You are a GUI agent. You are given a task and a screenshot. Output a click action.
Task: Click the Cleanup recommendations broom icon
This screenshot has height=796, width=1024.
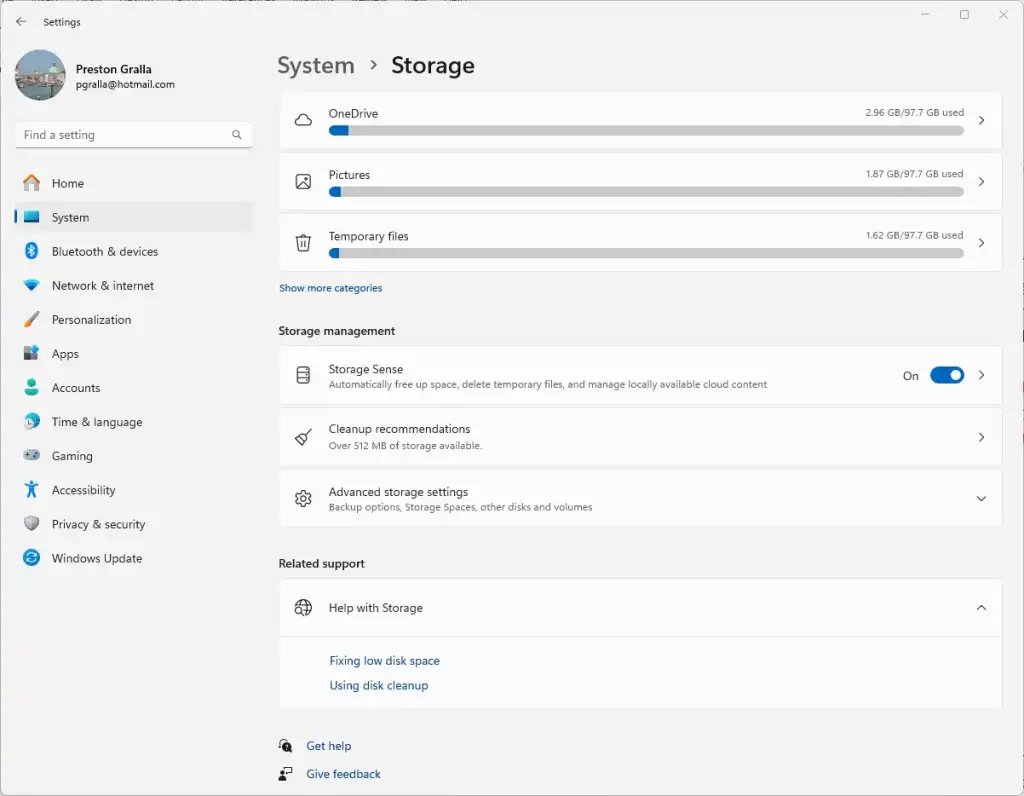point(303,437)
